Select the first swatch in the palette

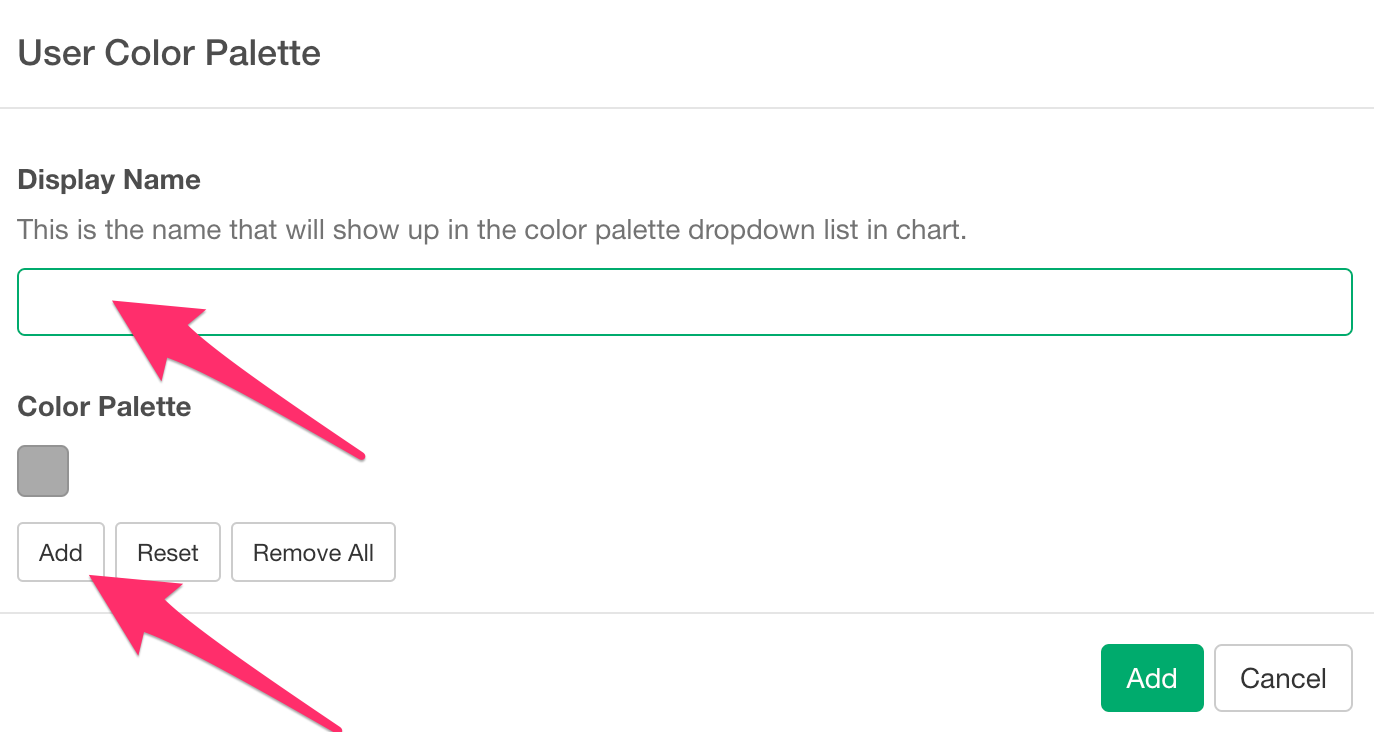point(43,471)
